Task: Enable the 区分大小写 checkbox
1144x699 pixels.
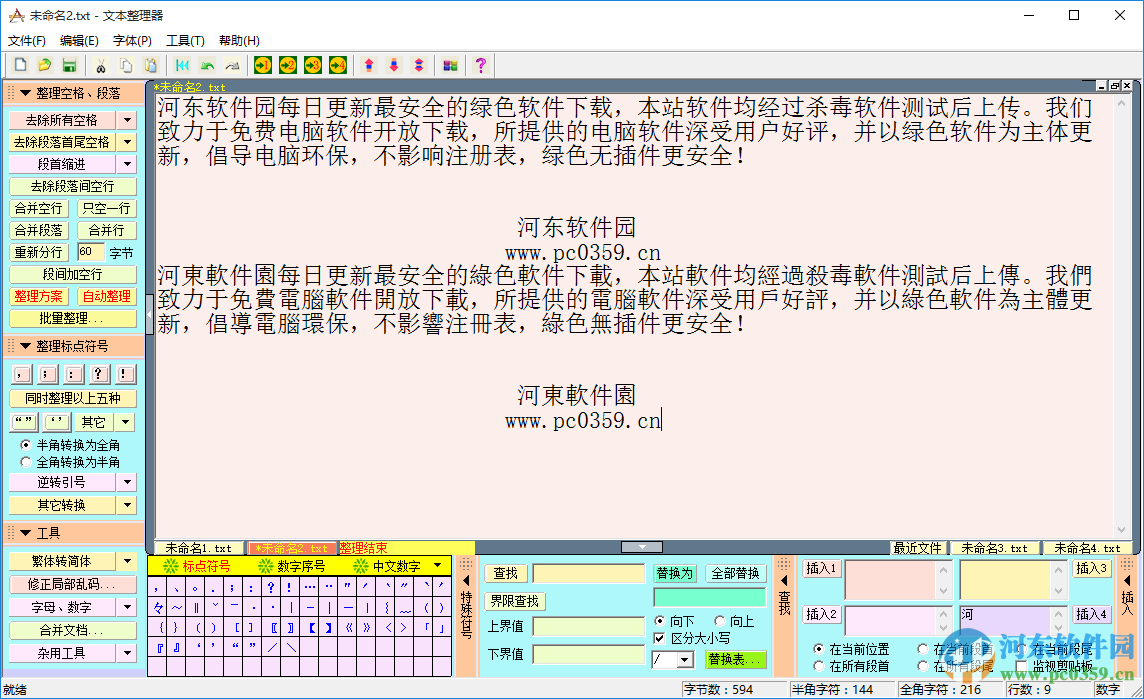Action: coord(659,638)
